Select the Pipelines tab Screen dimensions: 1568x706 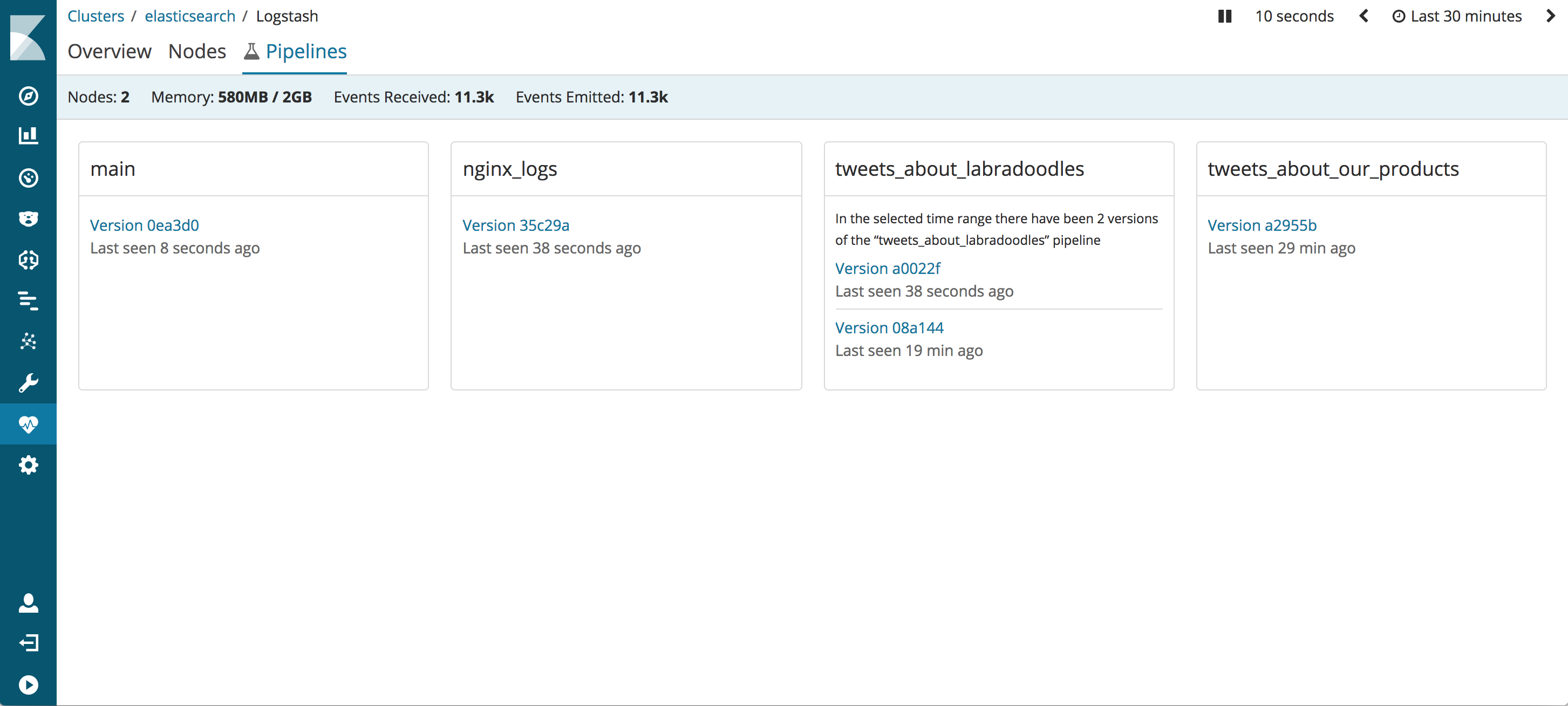point(306,51)
